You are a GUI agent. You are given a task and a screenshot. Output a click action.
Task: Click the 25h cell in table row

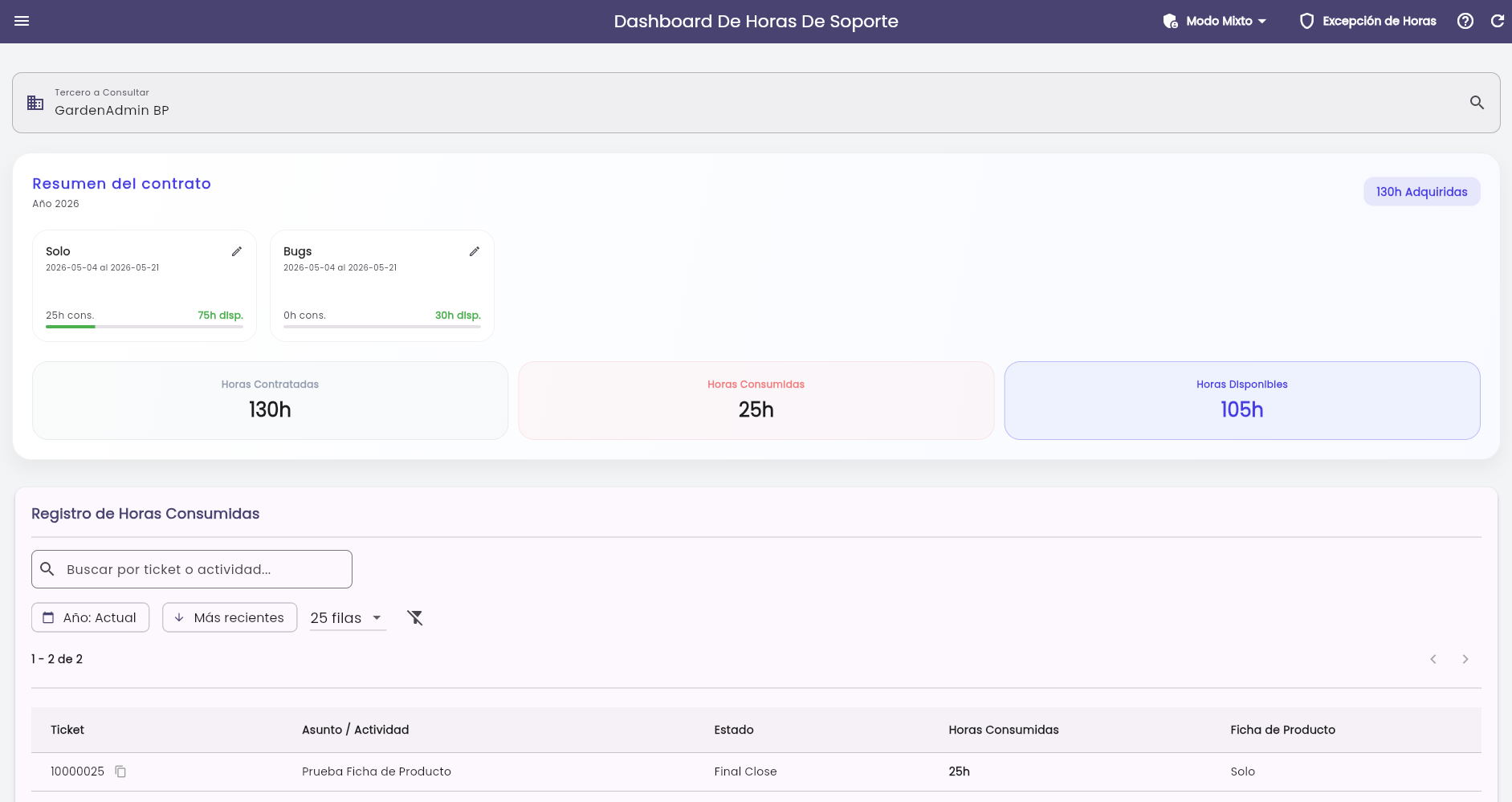[x=959, y=771]
